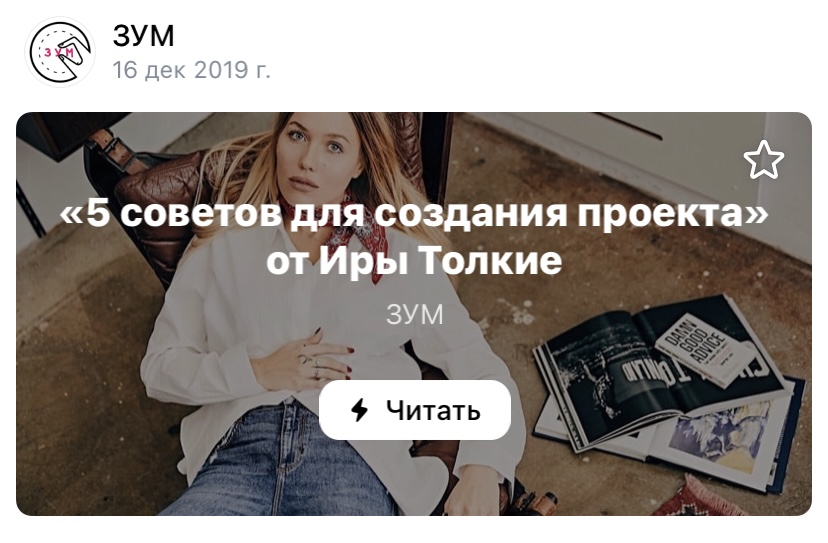This screenshot has height=543, width=828.
Task: Click the lightning bolt icon in Читать
Action: [360, 409]
